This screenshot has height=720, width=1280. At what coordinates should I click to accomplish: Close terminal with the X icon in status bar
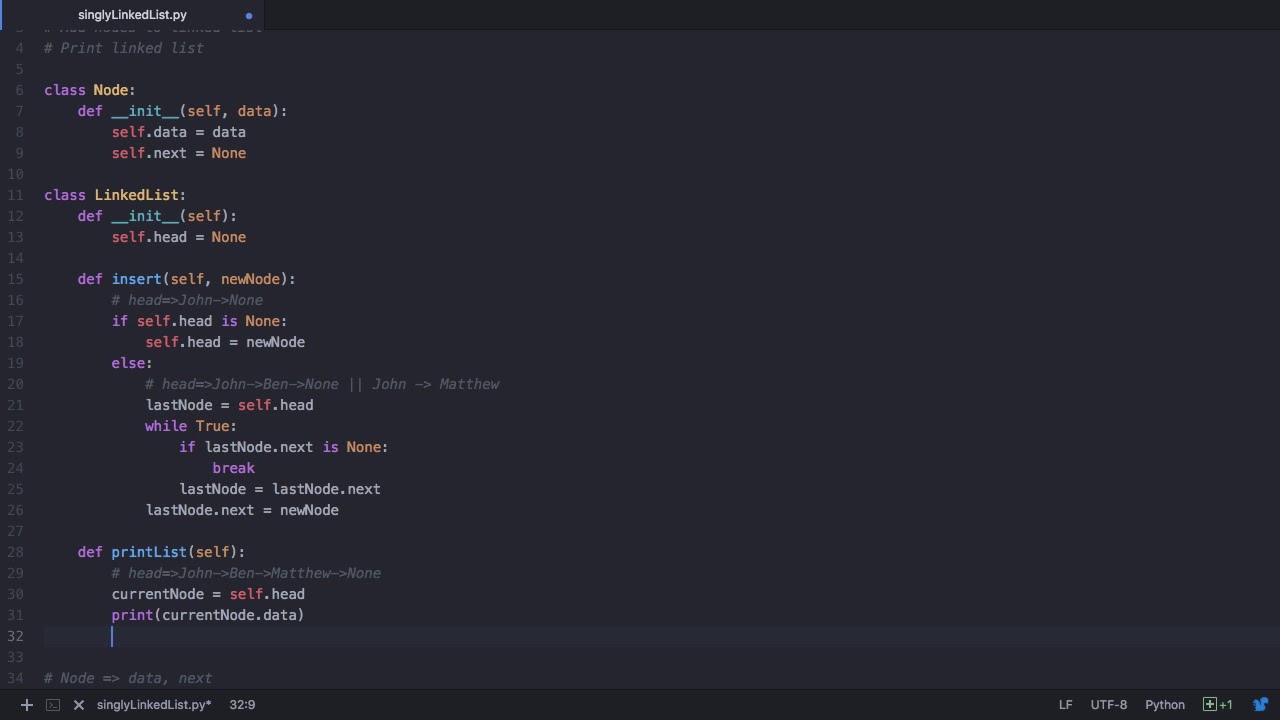[79, 705]
